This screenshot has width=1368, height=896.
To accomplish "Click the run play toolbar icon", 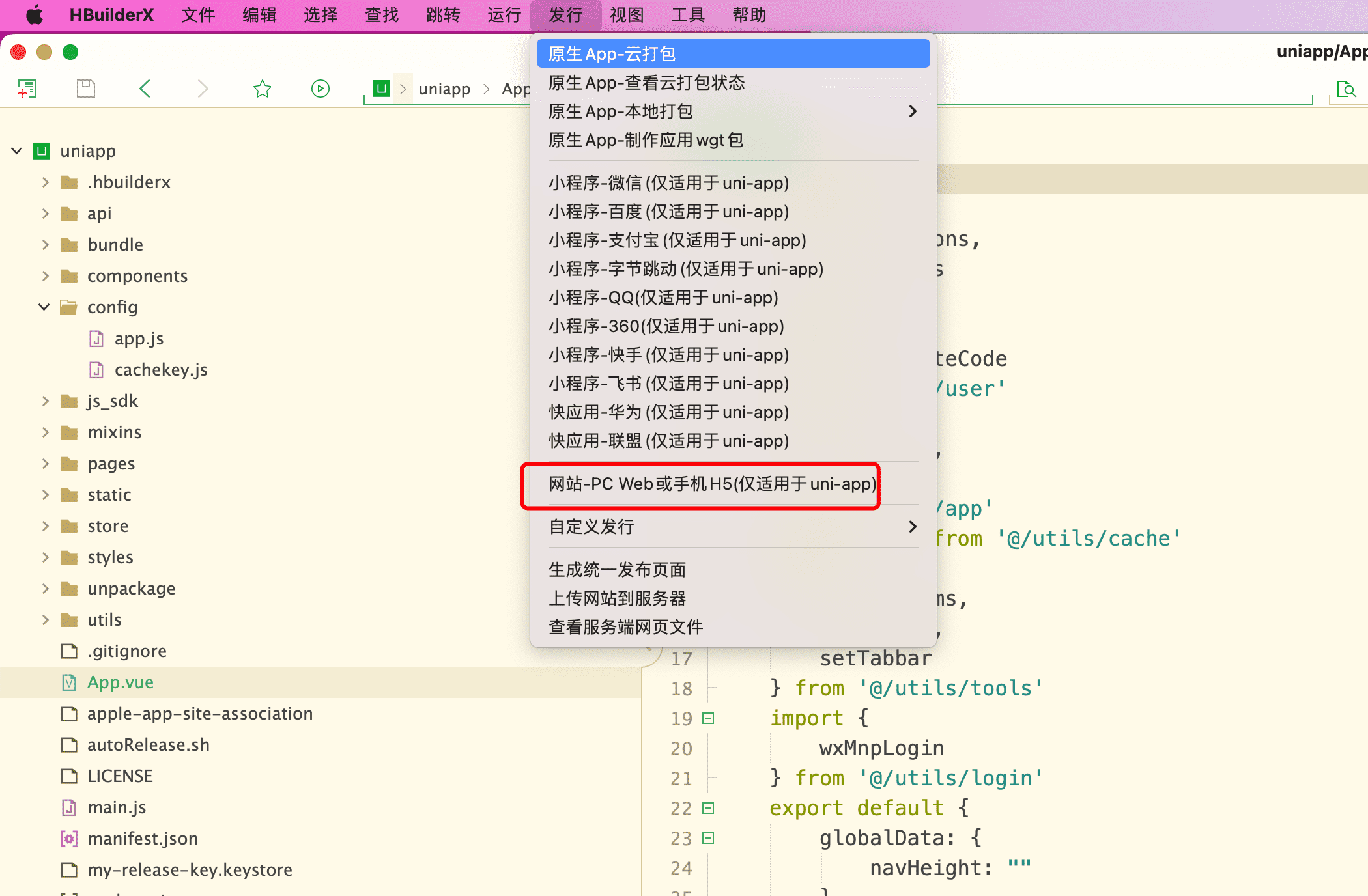I will 321,89.
